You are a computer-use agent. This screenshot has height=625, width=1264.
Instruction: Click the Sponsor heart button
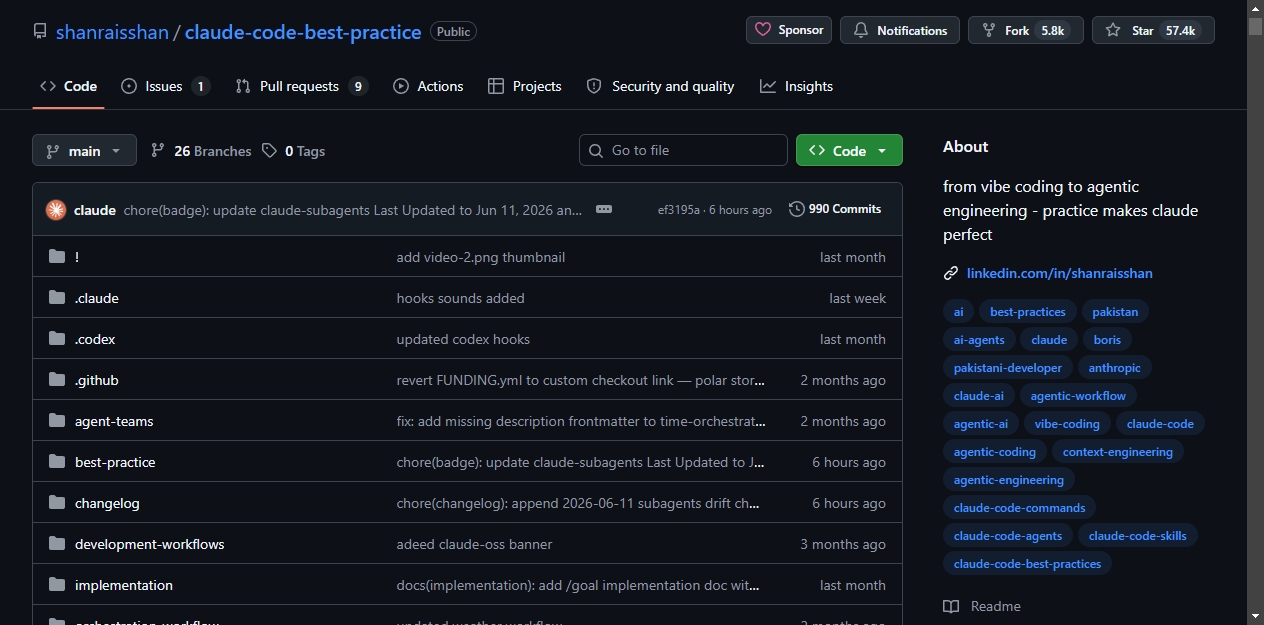[x=789, y=30]
